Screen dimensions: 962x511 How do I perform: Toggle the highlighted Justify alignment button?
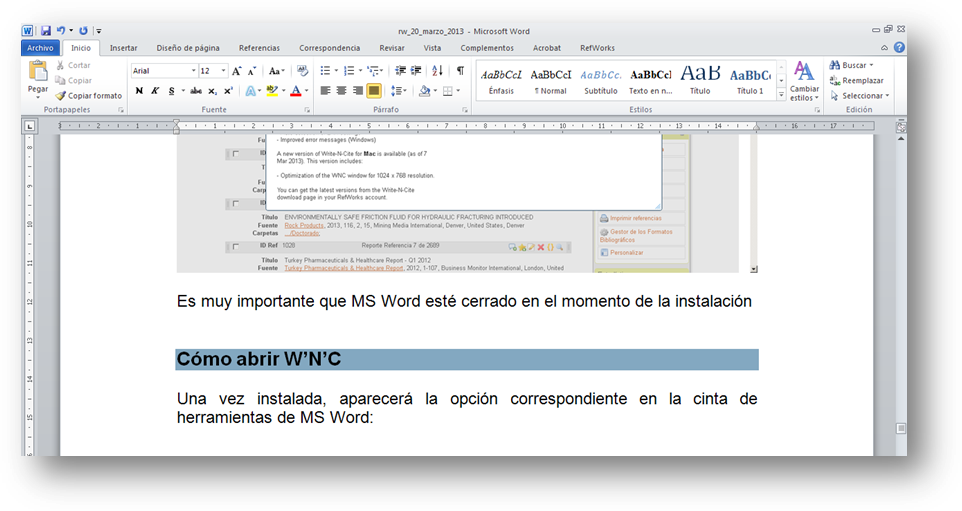[x=374, y=91]
